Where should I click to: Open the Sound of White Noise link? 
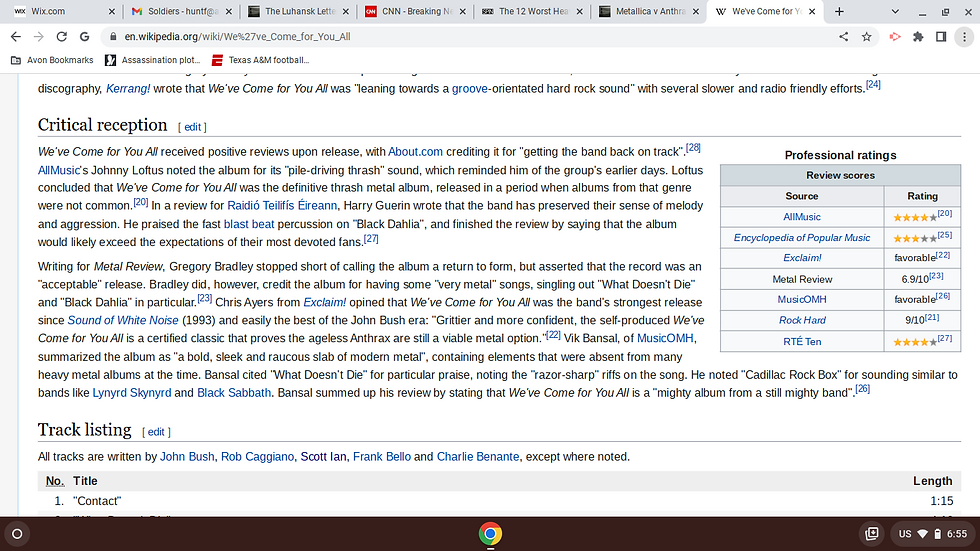[x=123, y=320]
